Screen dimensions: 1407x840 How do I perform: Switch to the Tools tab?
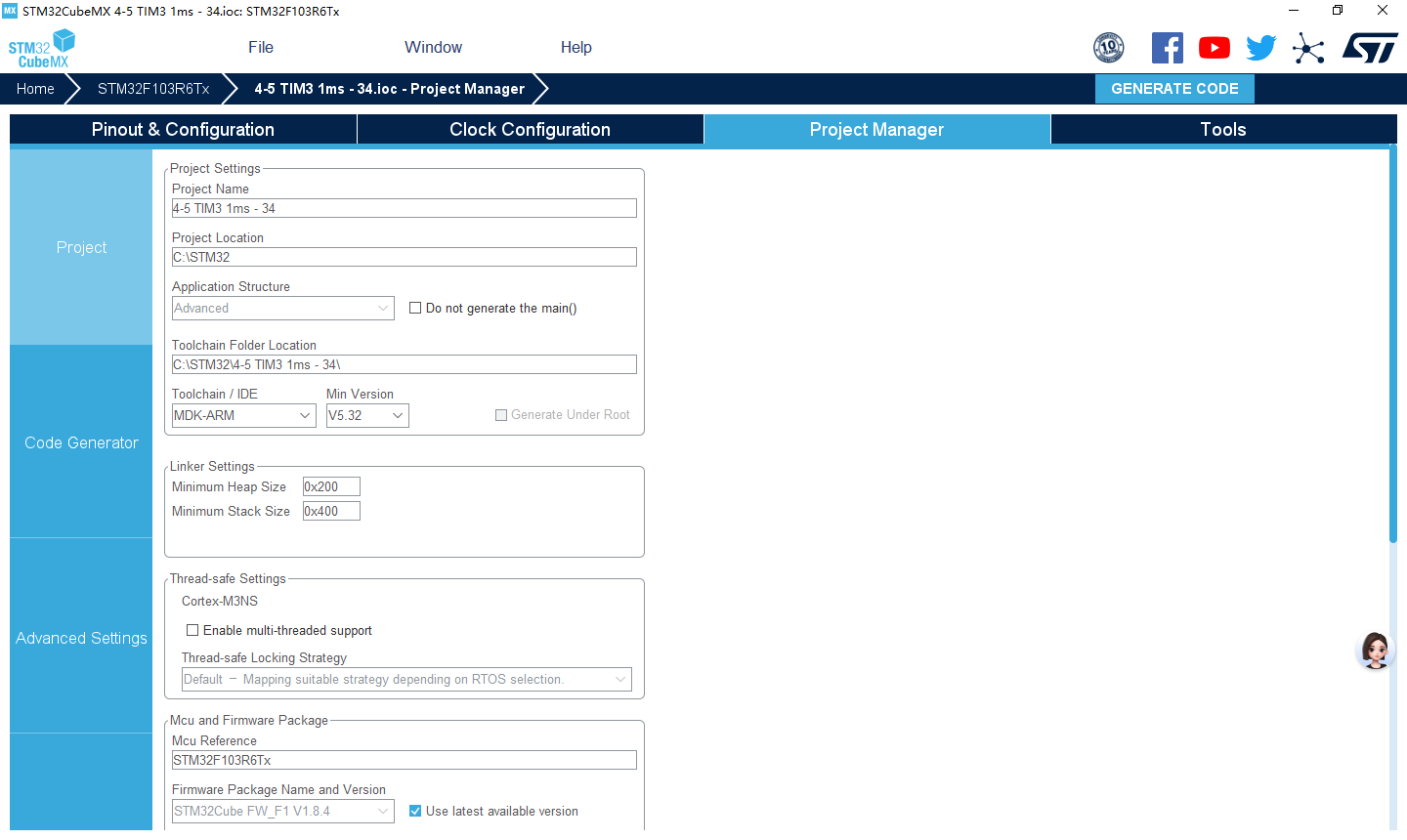tap(1223, 129)
